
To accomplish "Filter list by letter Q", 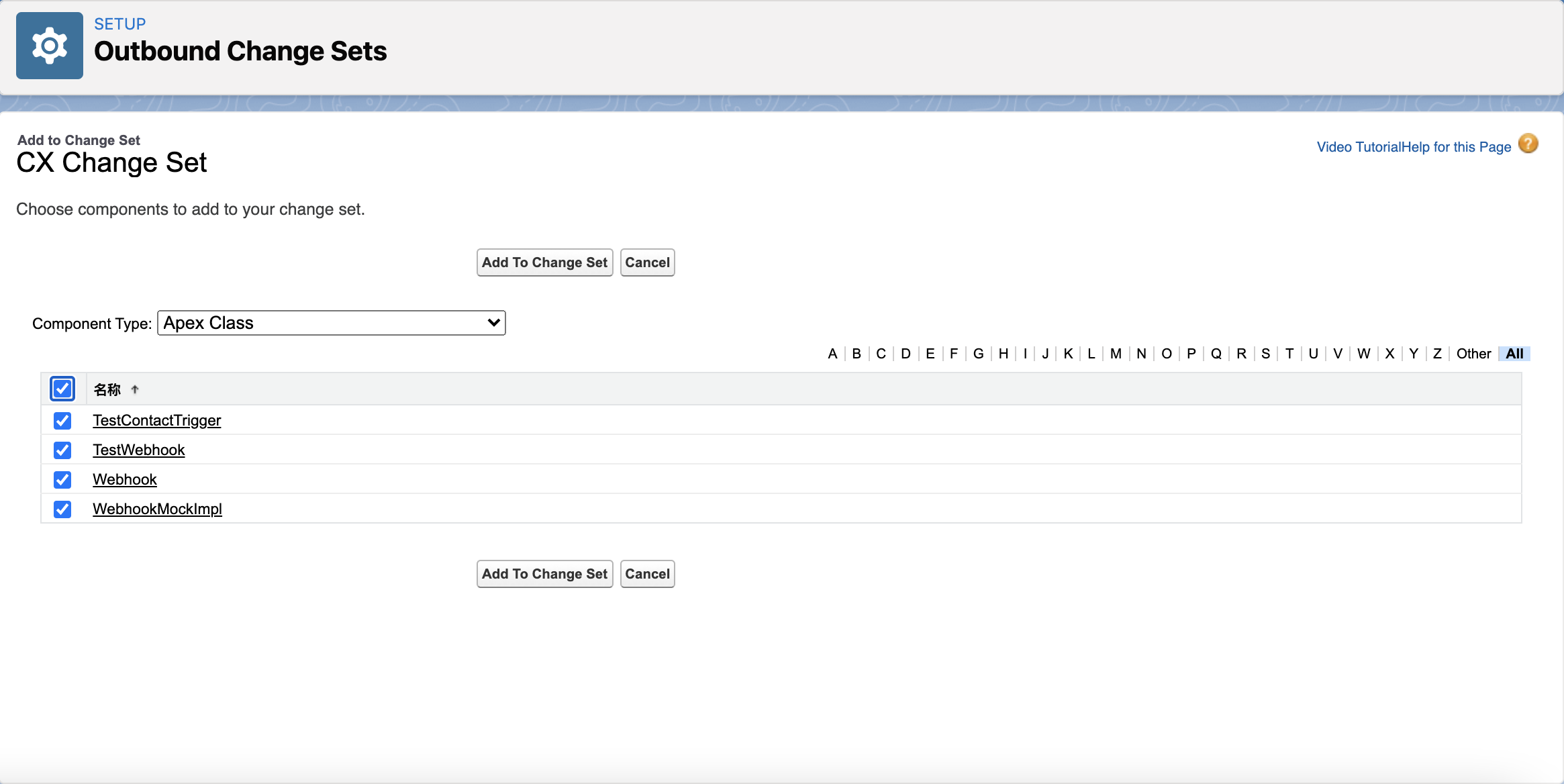I will point(1216,354).
